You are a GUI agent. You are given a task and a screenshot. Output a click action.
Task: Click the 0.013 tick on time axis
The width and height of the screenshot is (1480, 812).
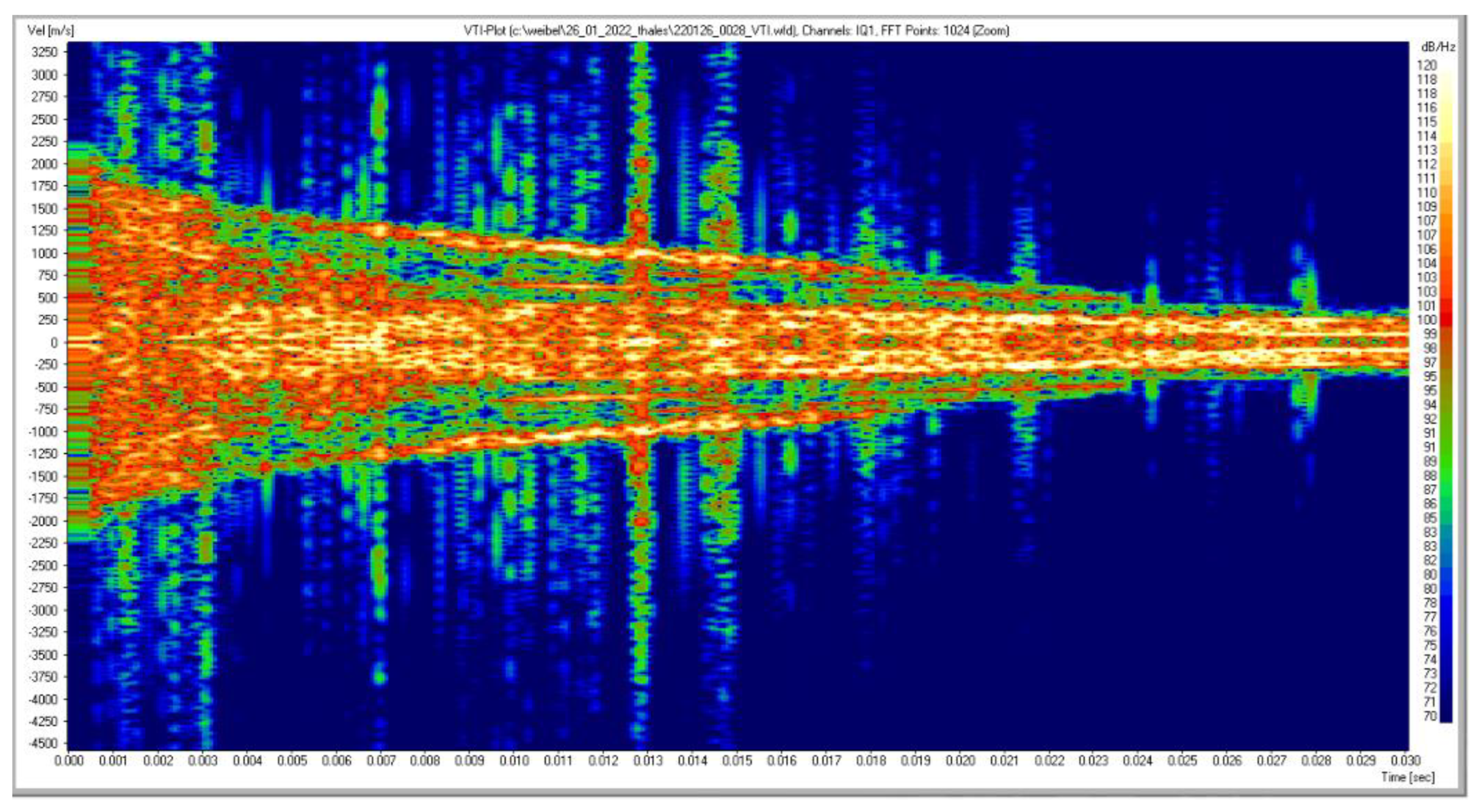pyautogui.click(x=648, y=761)
